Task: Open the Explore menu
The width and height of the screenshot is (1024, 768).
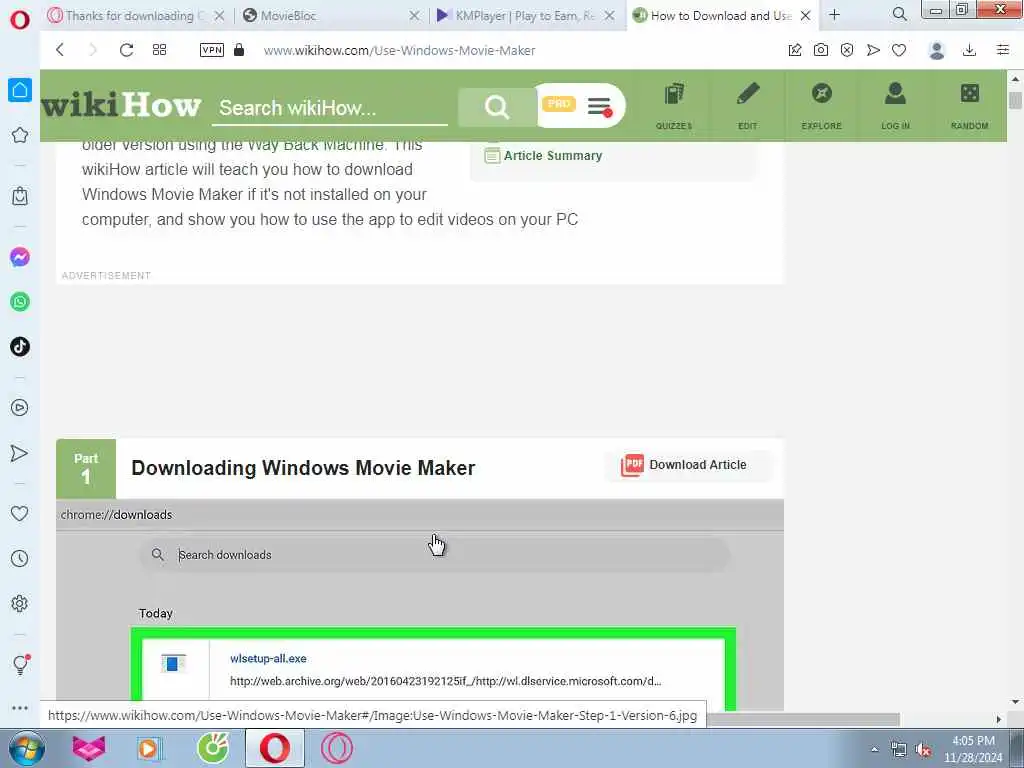Action: point(822,106)
